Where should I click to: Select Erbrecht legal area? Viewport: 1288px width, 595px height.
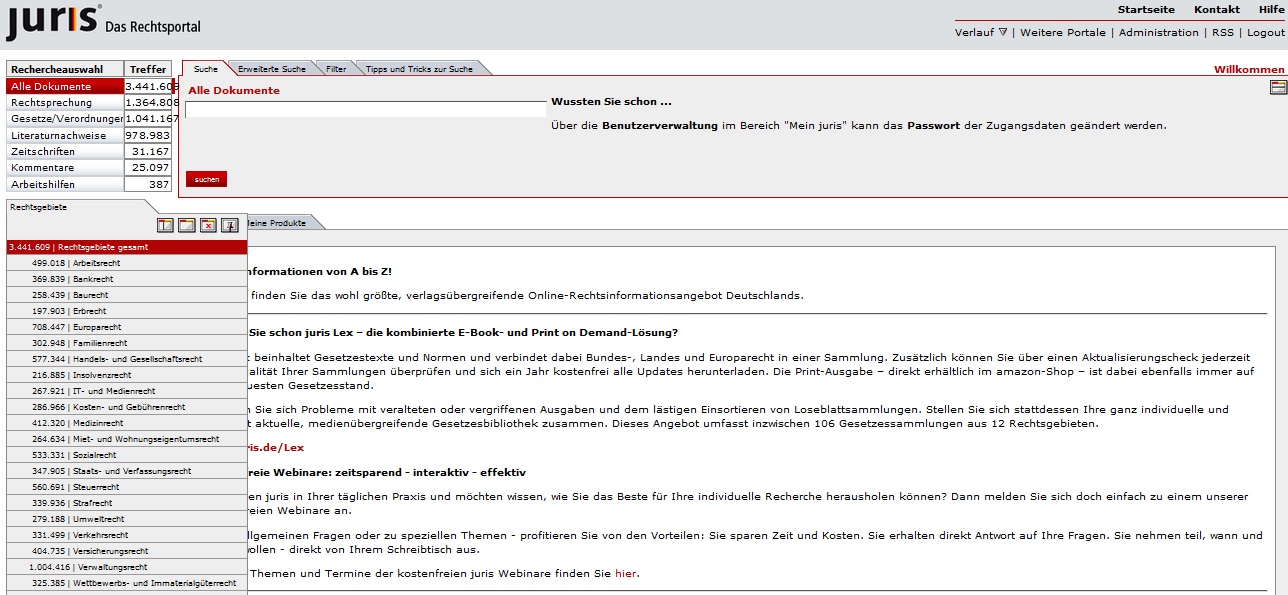point(126,311)
